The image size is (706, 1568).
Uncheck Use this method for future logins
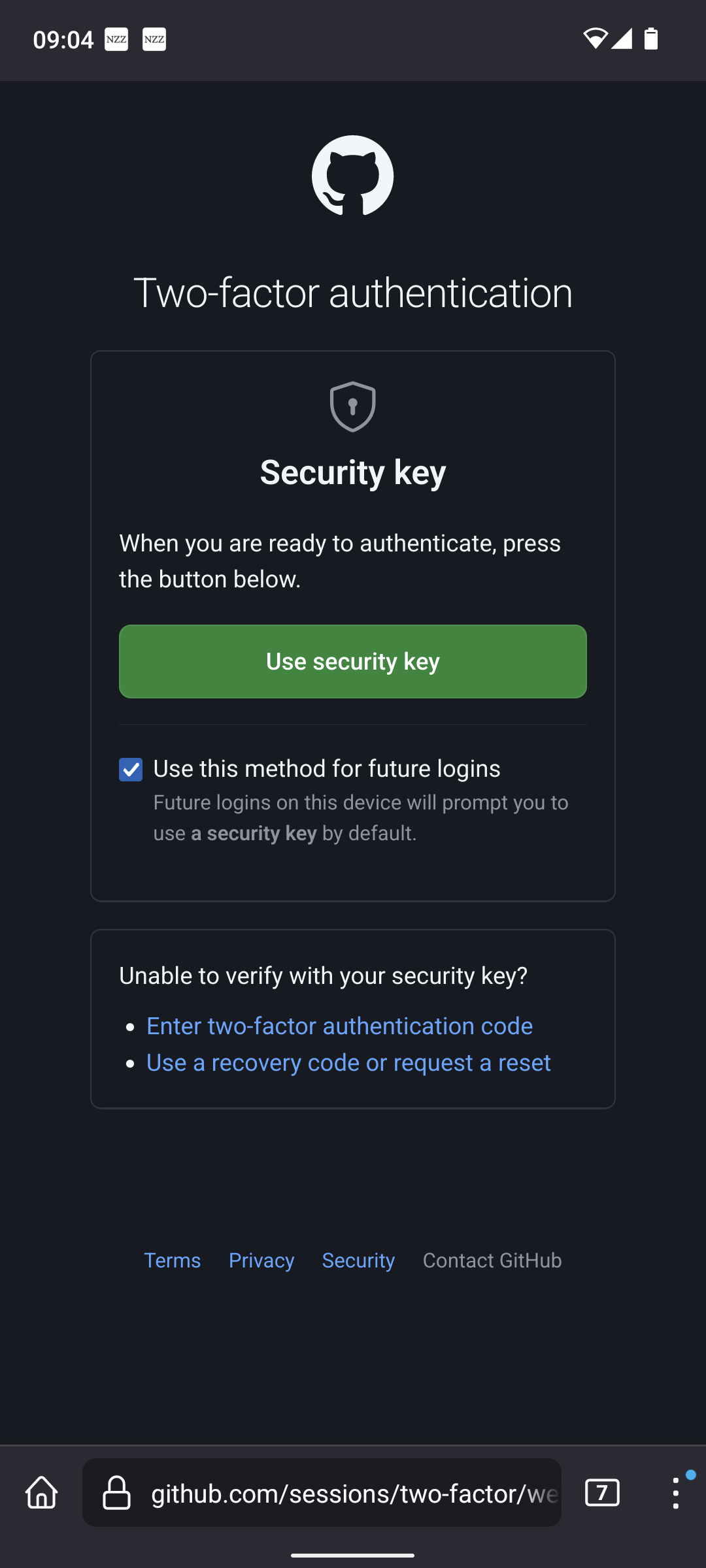coord(130,769)
